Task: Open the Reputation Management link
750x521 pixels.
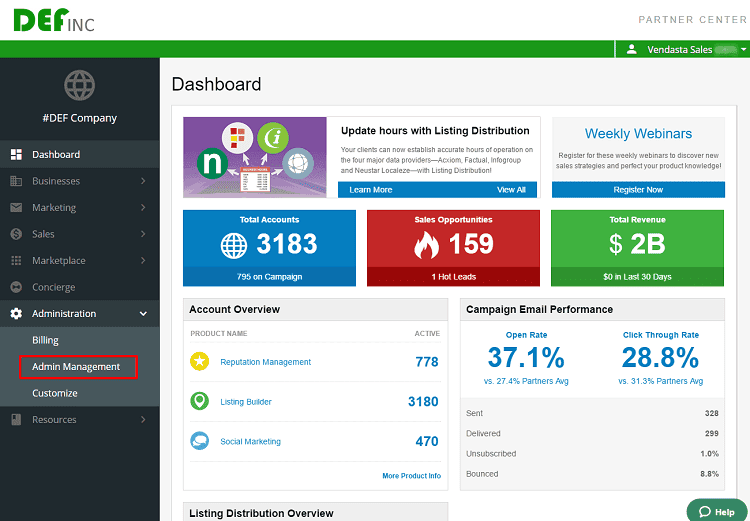Action: (x=265, y=362)
